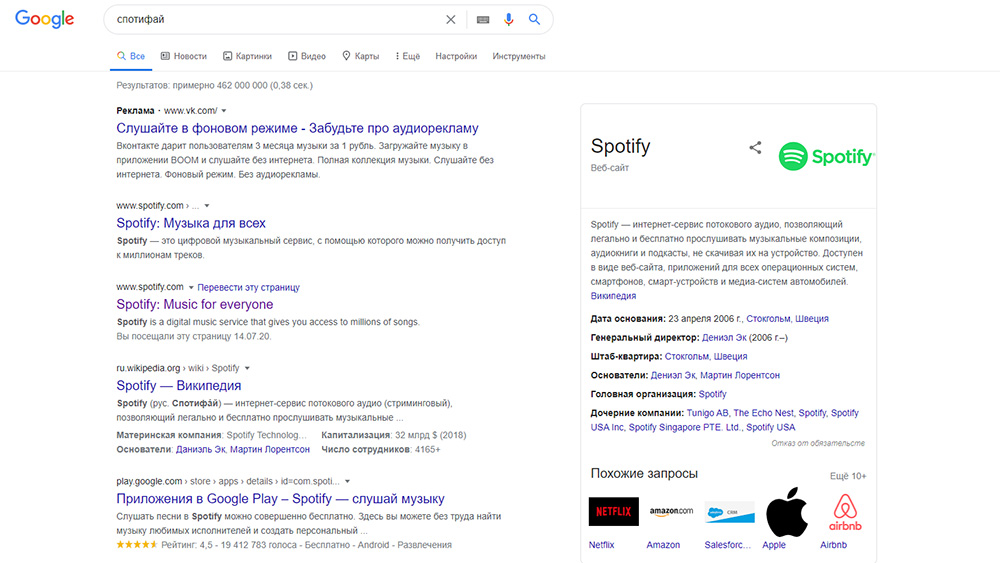The image size is (1000, 563).
Task: Click the Google logo
Action: 45,20
